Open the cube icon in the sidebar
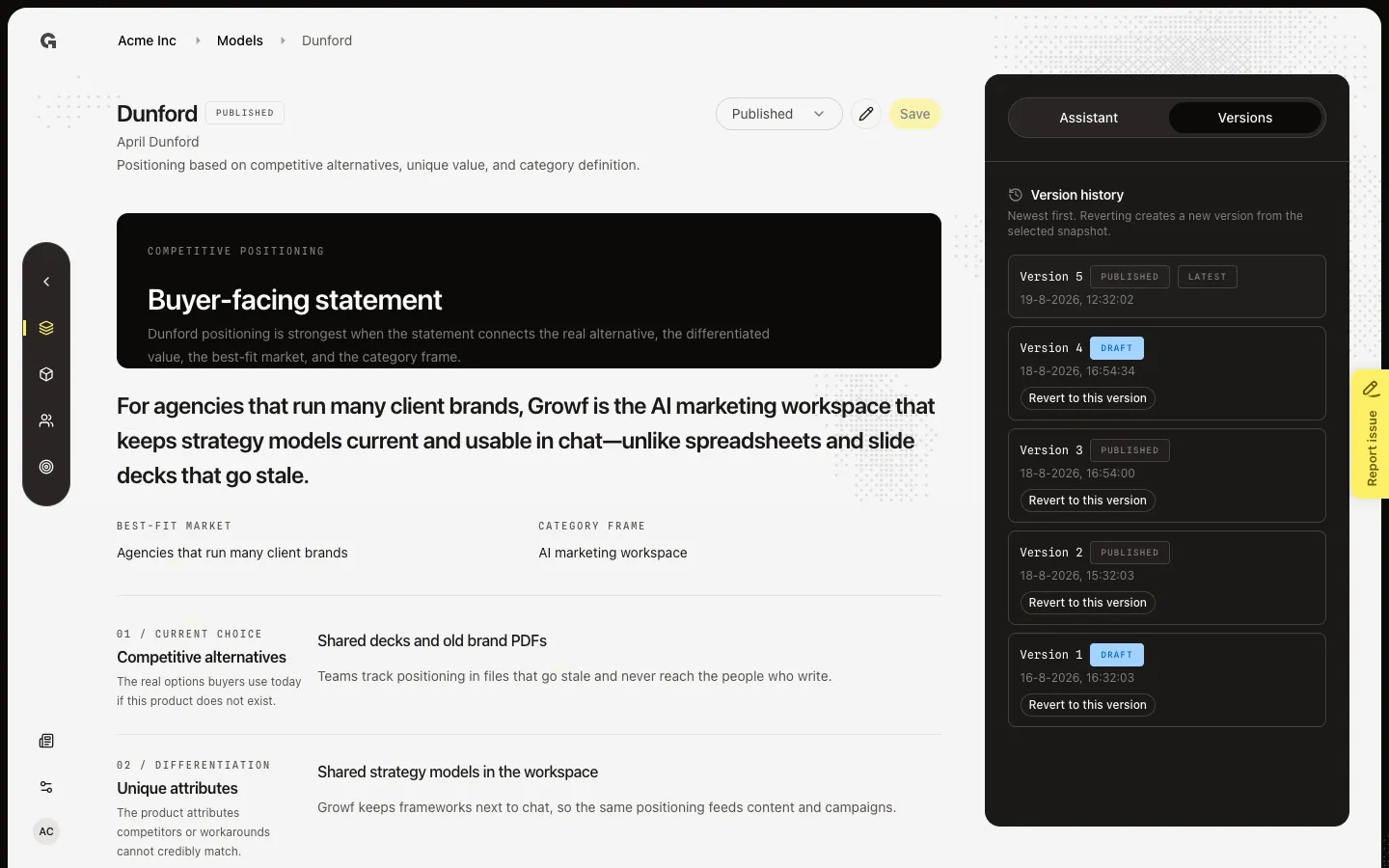 click(x=46, y=374)
